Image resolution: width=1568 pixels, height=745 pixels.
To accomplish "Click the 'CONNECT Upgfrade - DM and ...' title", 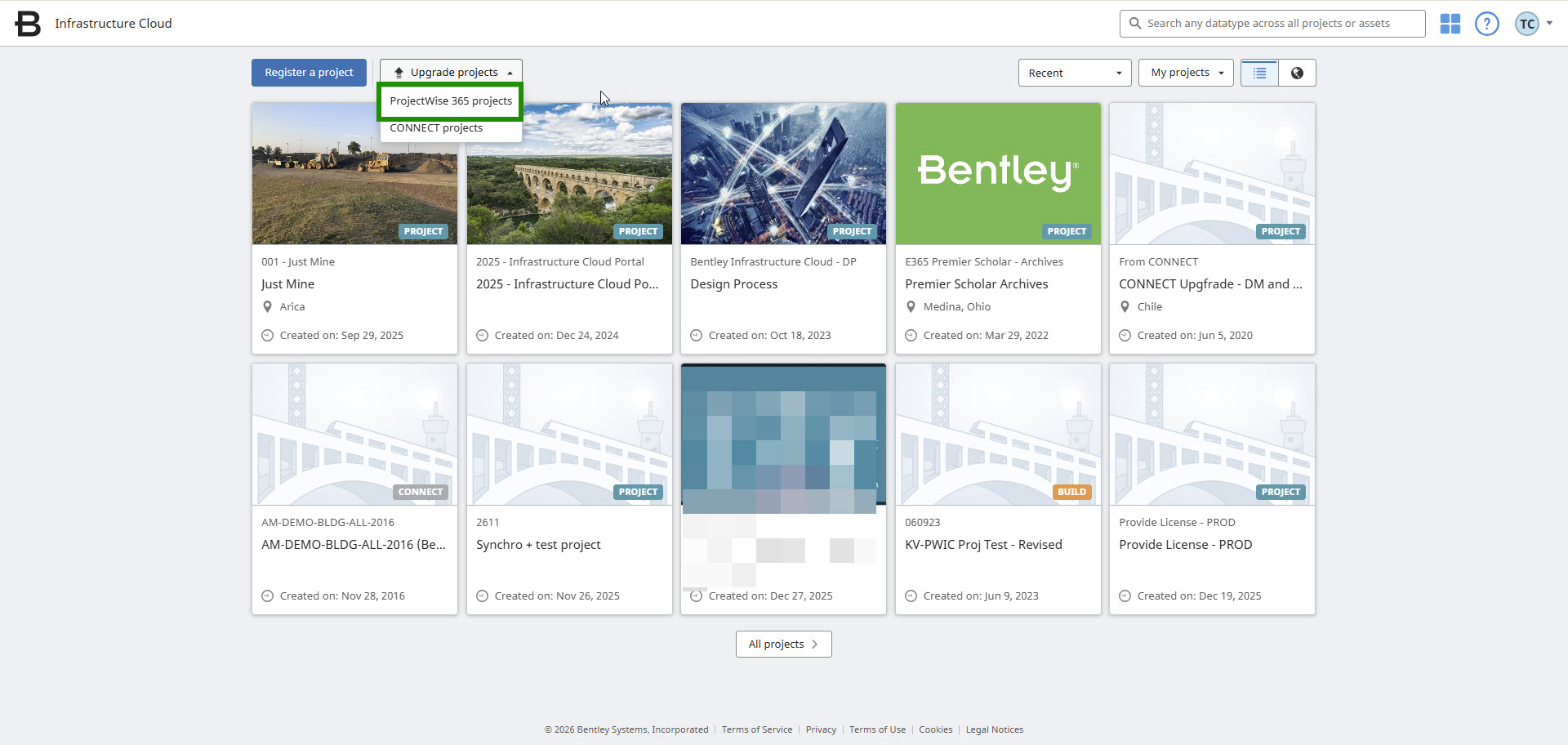I will [x=1210, y=284].
